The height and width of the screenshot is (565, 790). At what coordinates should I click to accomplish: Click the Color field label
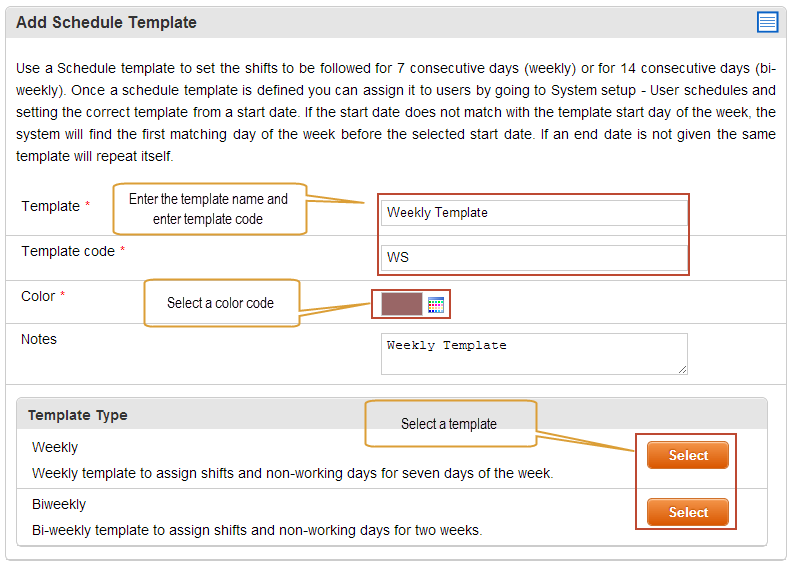(38, 296)
